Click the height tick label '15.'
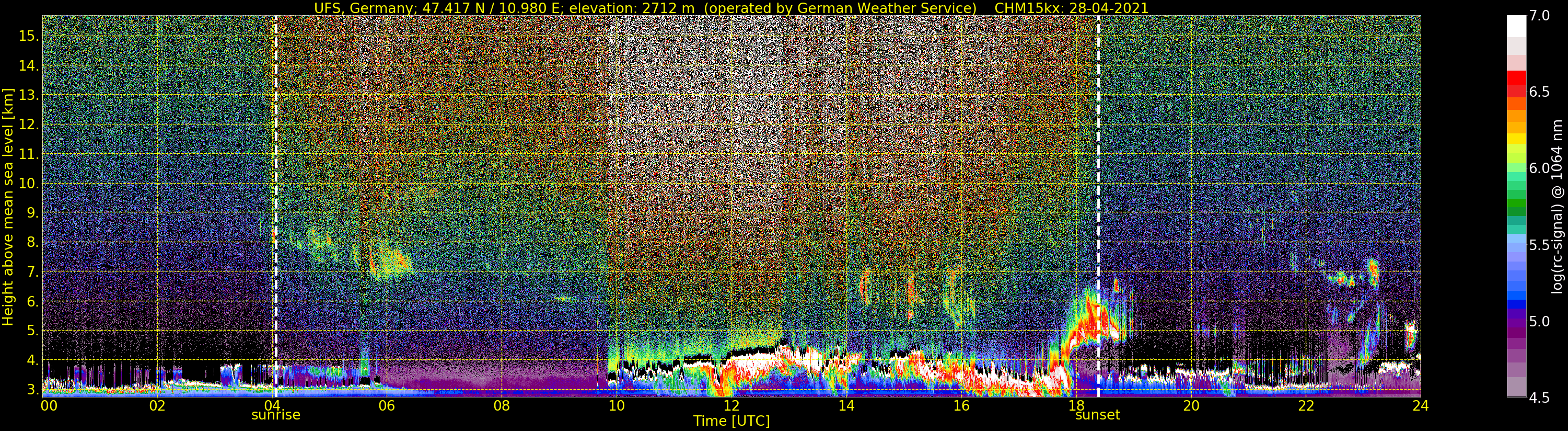 point(29,36)
